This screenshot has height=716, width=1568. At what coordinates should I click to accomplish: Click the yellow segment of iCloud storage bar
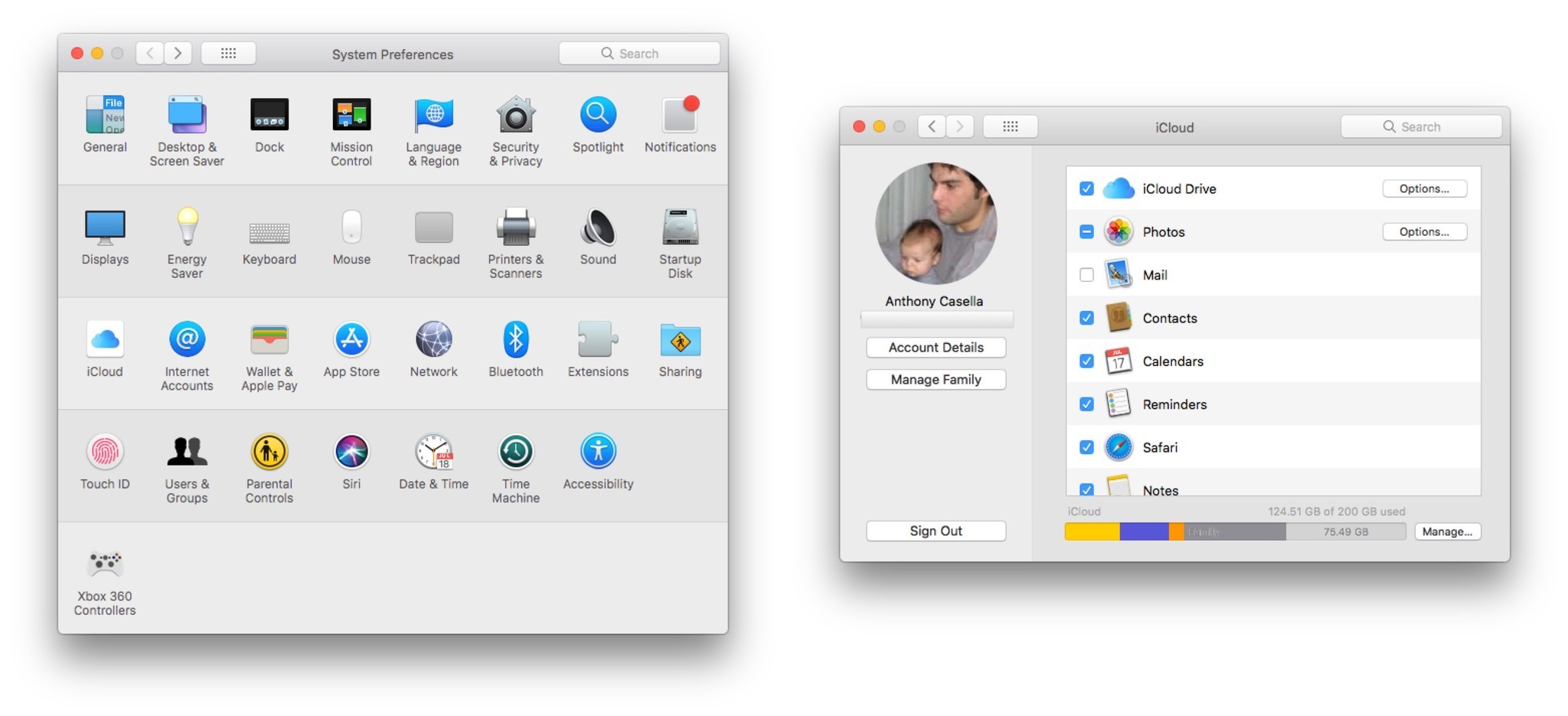click(x=1093, y=531)
